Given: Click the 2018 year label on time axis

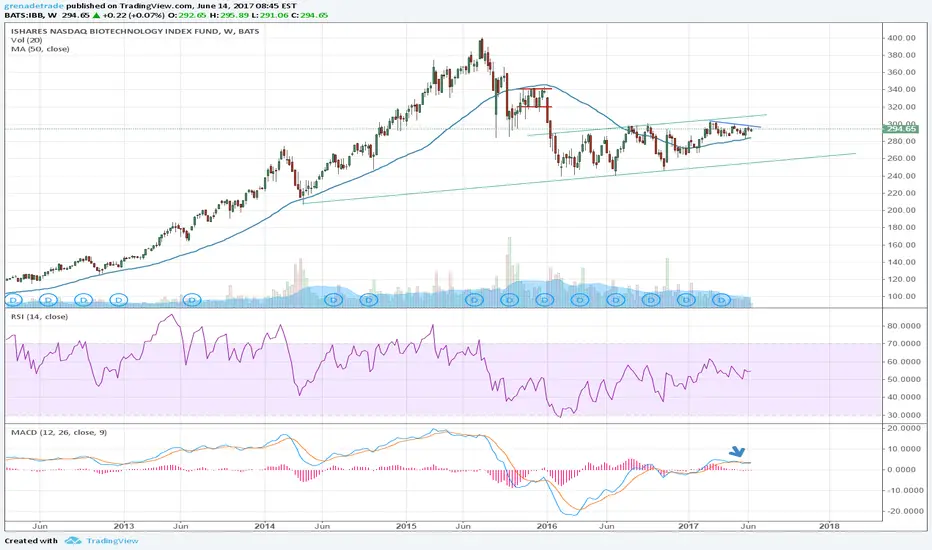Looking at the screenshot, I should coord(829,526).
